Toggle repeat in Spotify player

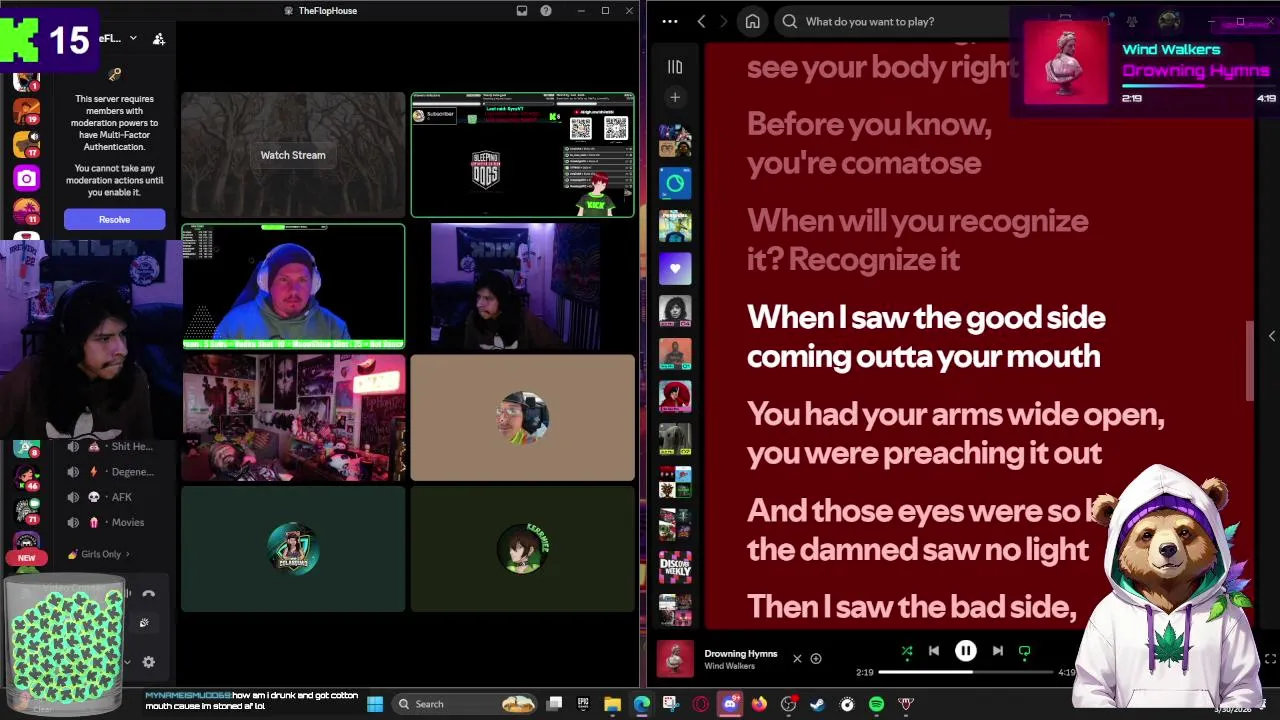pos(1024,651)
